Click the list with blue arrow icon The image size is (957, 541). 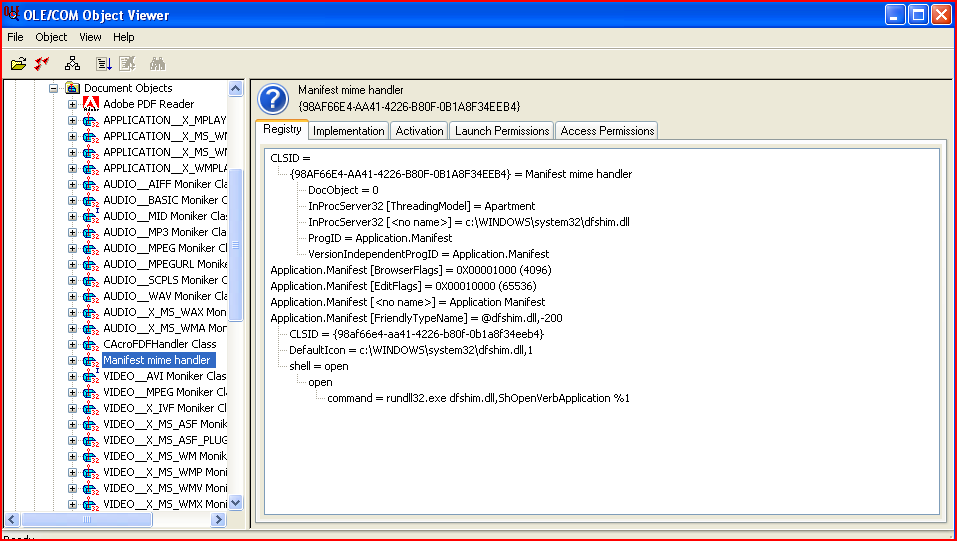point(104,64)
